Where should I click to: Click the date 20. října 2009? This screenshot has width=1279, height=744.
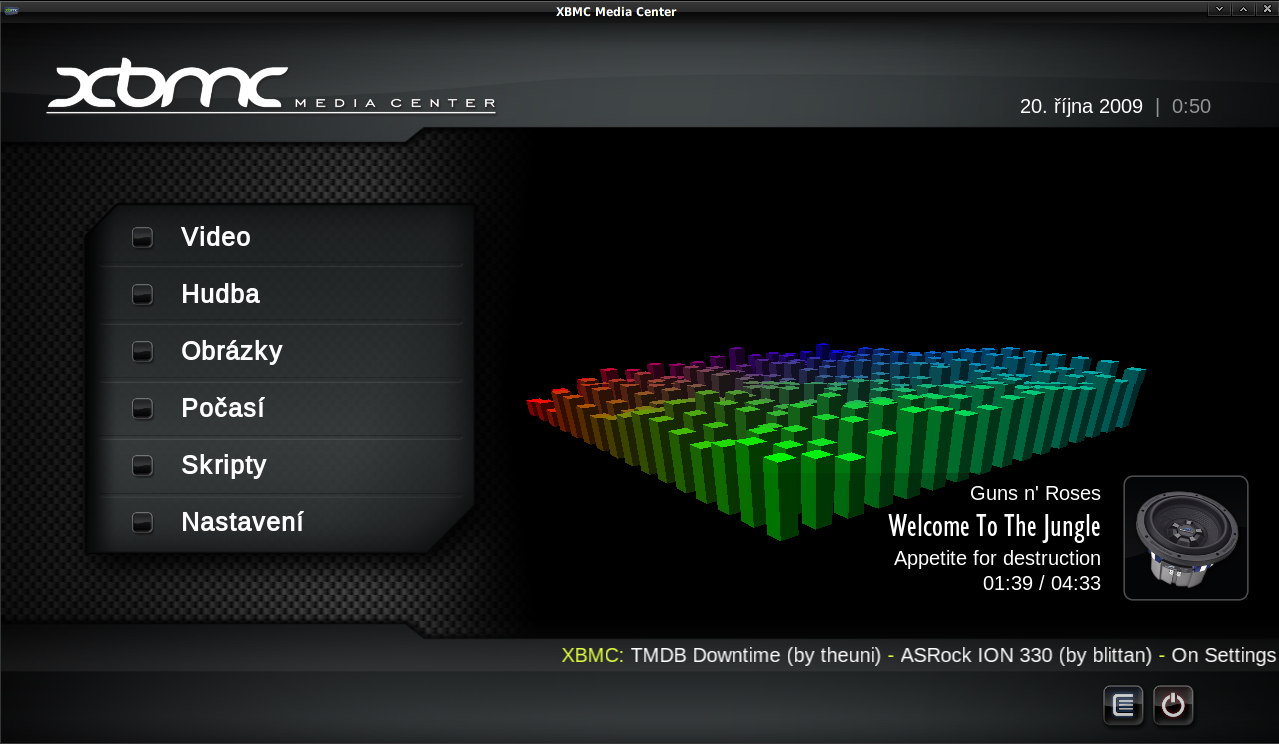[1081, 106]
